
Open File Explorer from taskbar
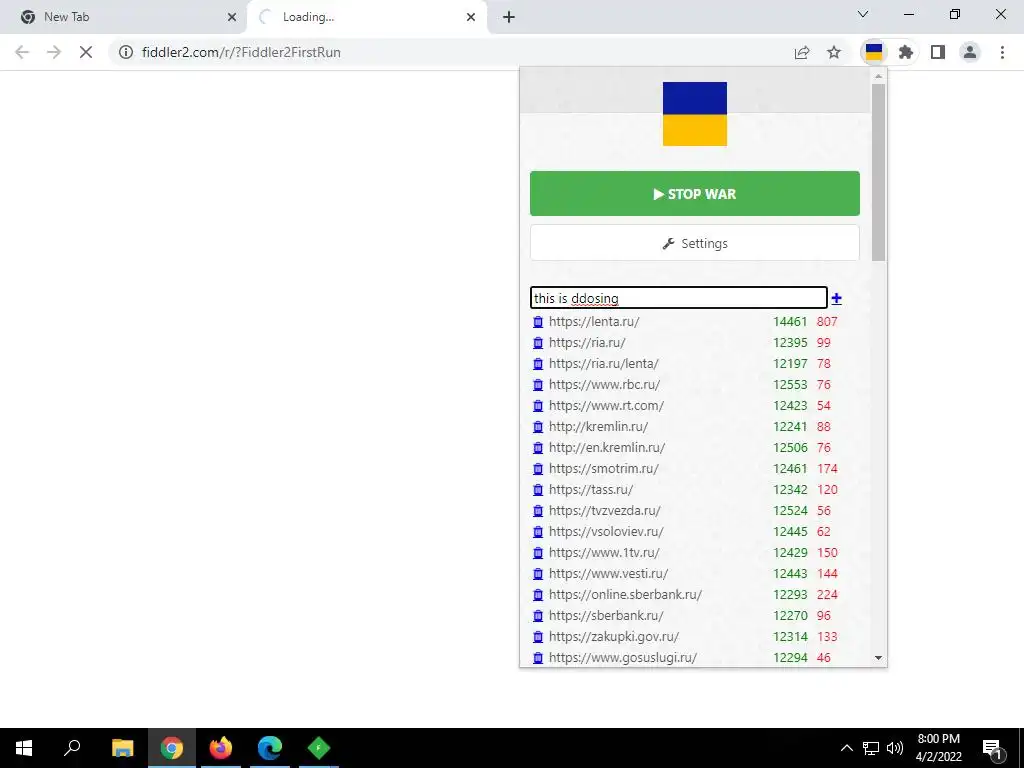(x=122, y=748)
